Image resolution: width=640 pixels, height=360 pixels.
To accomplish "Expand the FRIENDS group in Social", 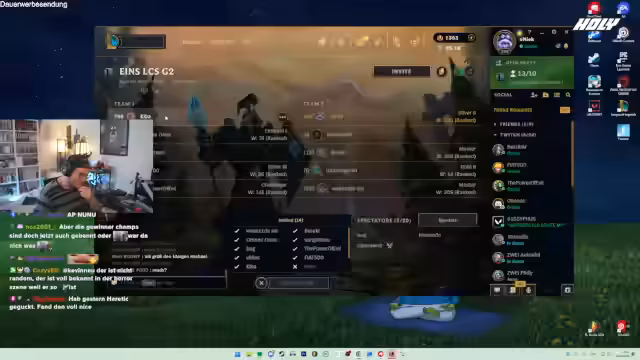I will [495, 124].
